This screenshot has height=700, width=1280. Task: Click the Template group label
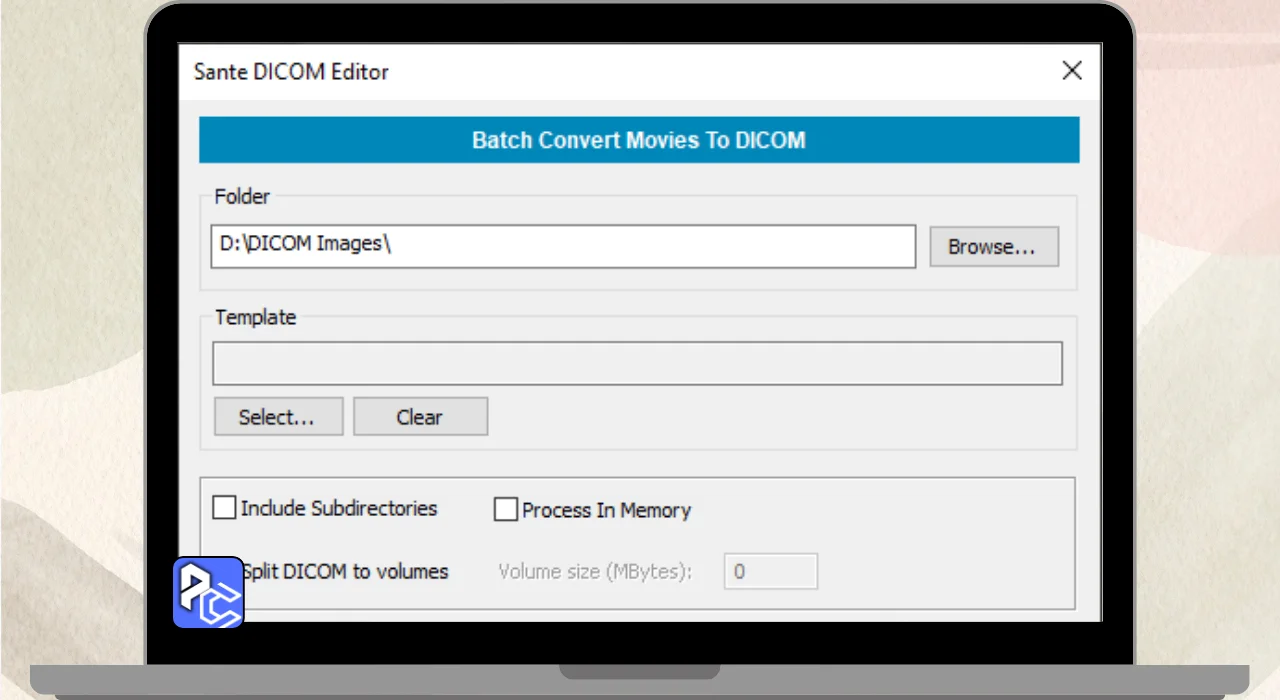(x=256, y=317)
